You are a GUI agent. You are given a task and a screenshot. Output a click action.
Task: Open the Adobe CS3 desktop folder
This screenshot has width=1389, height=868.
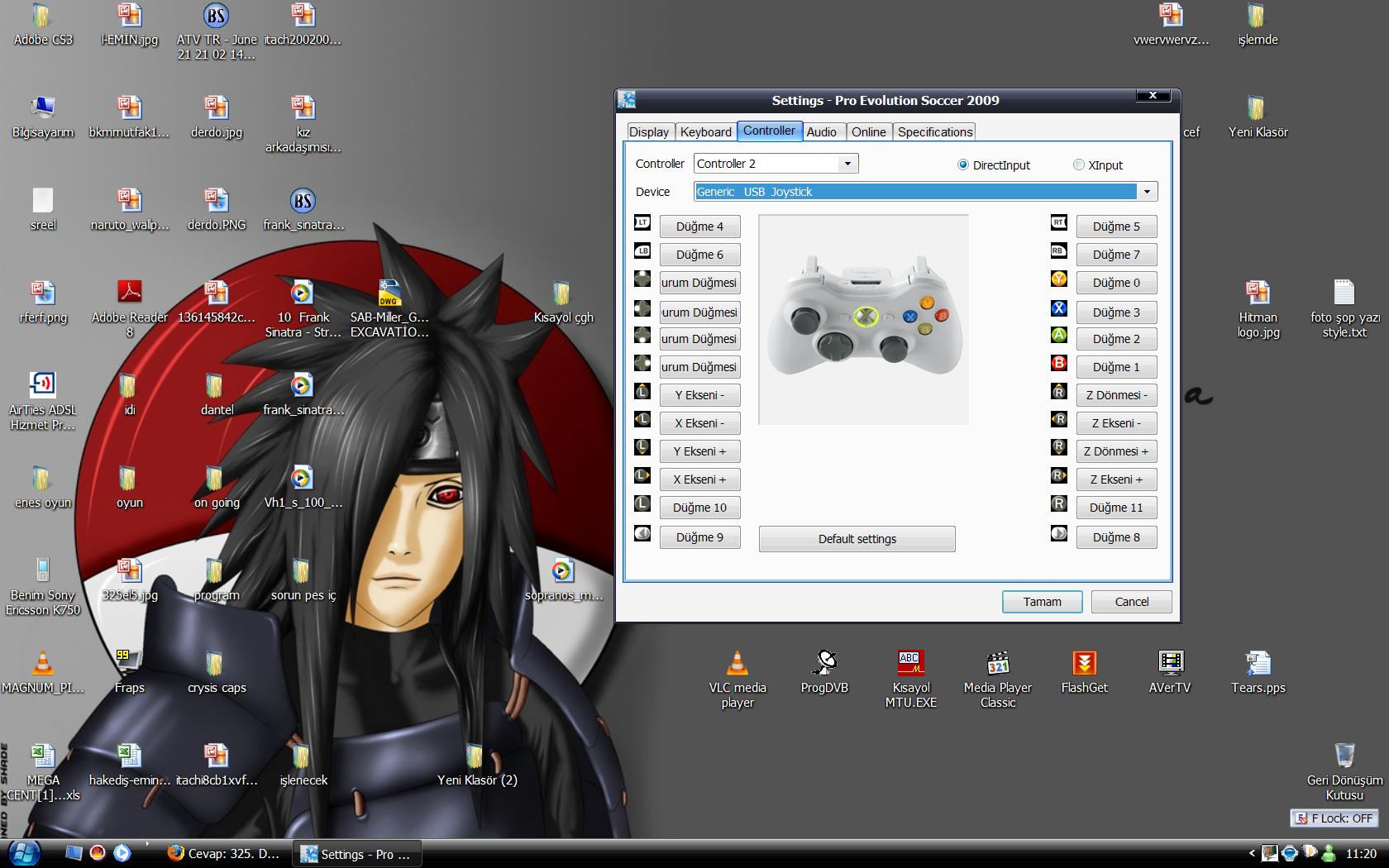coord(42,25)
